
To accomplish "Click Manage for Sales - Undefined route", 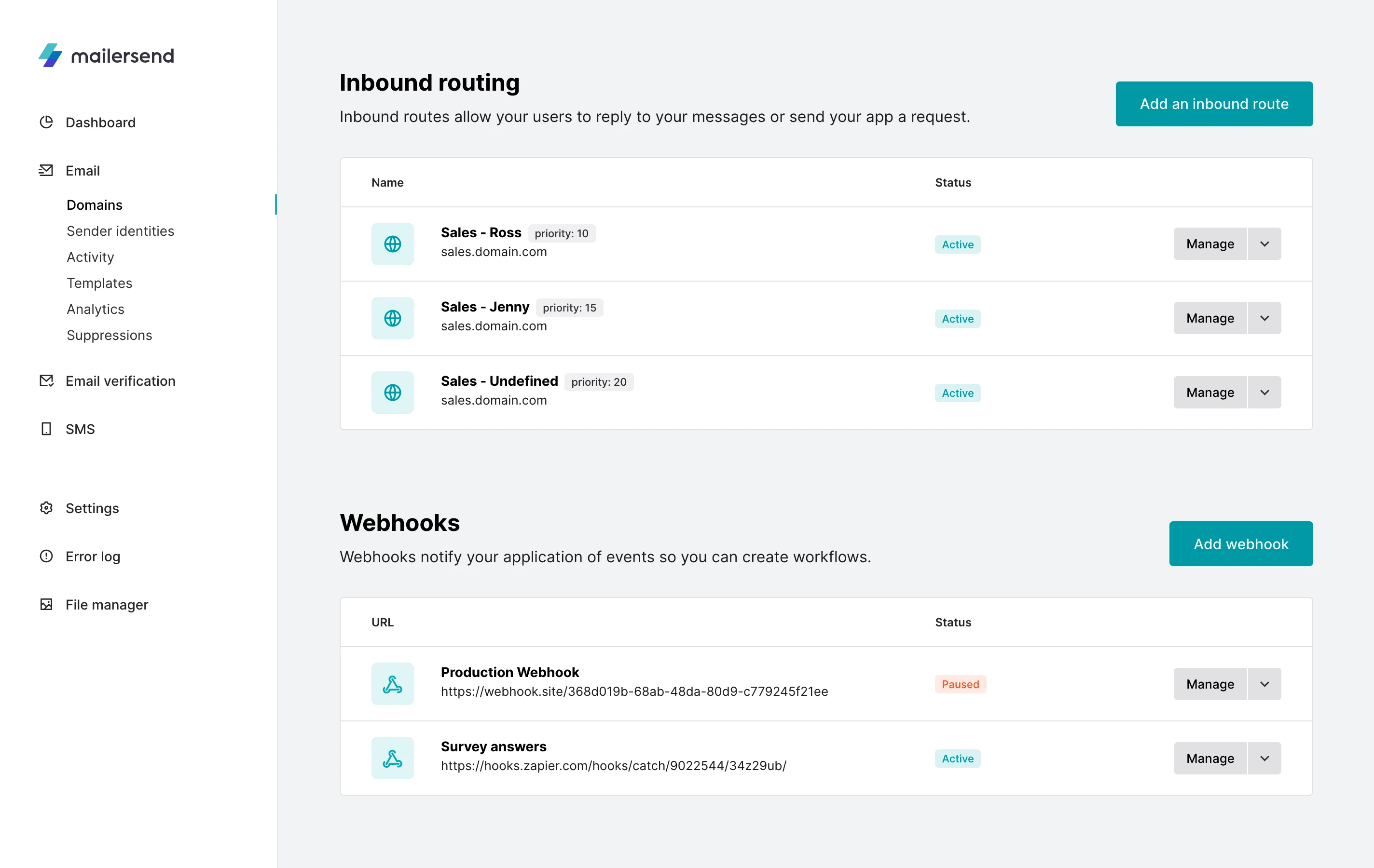I will pos(1209,393).
